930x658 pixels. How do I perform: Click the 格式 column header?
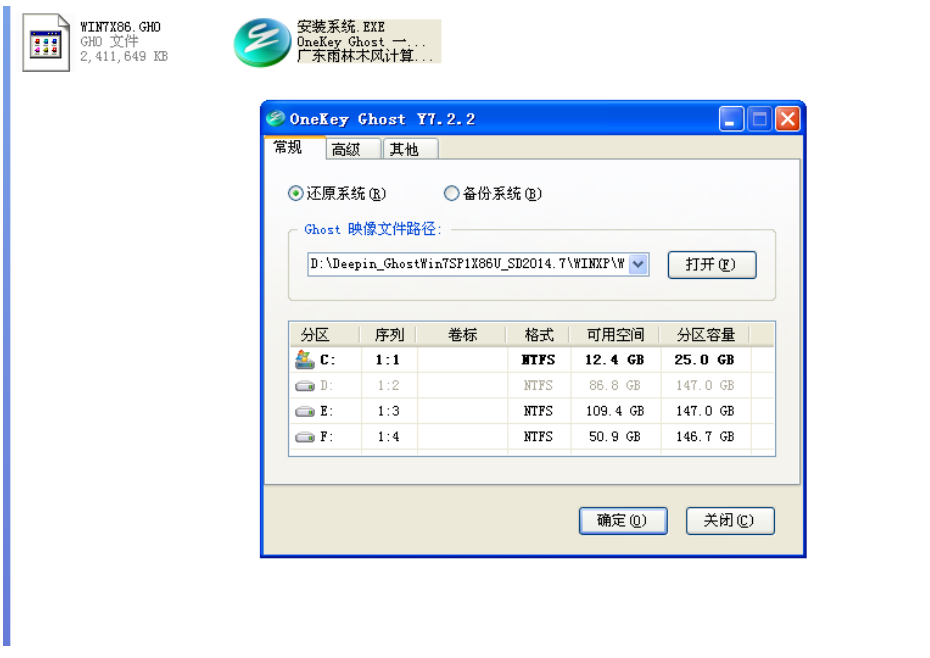coord(539,335)
